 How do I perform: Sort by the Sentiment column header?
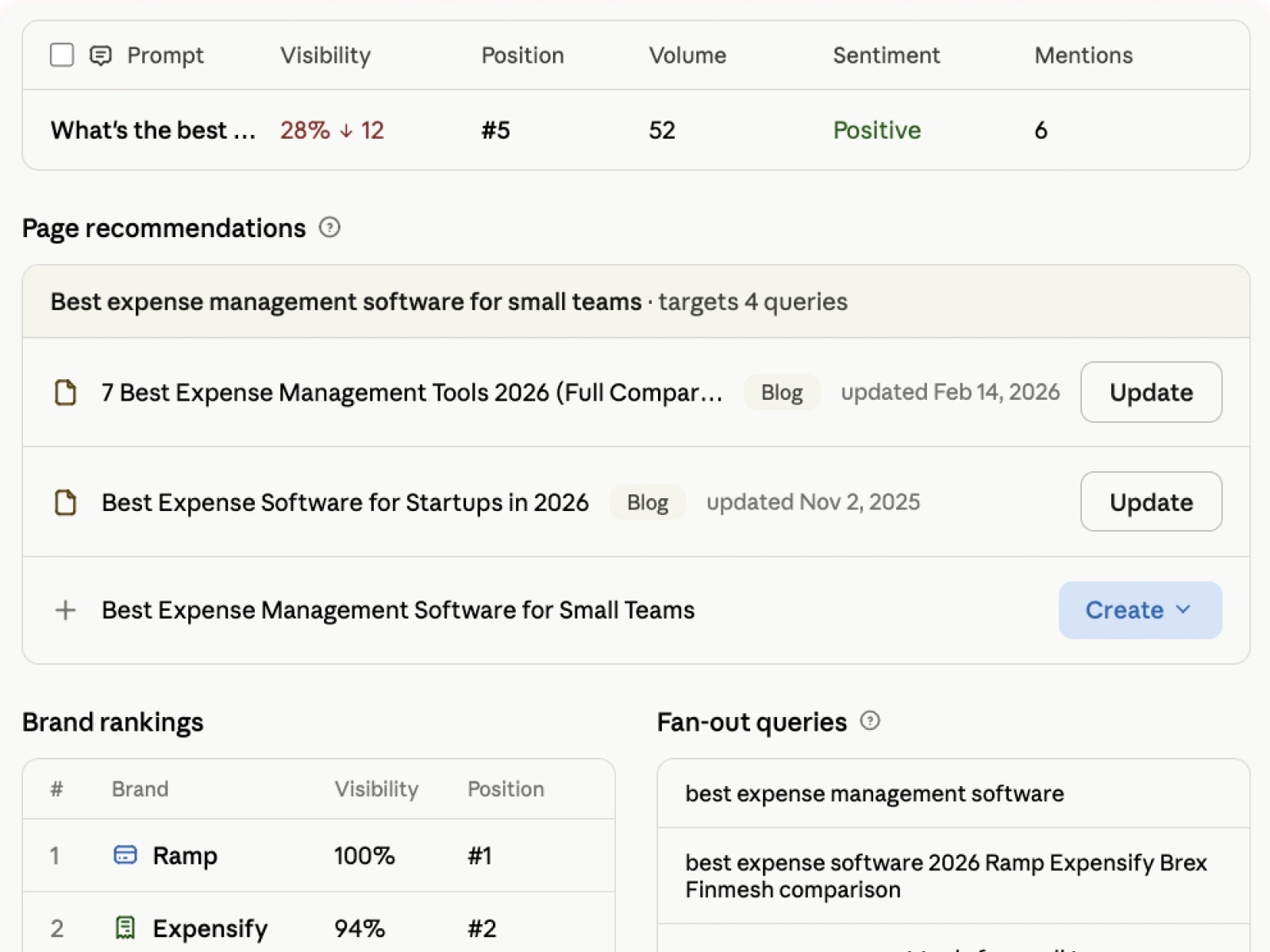[886, 56]
